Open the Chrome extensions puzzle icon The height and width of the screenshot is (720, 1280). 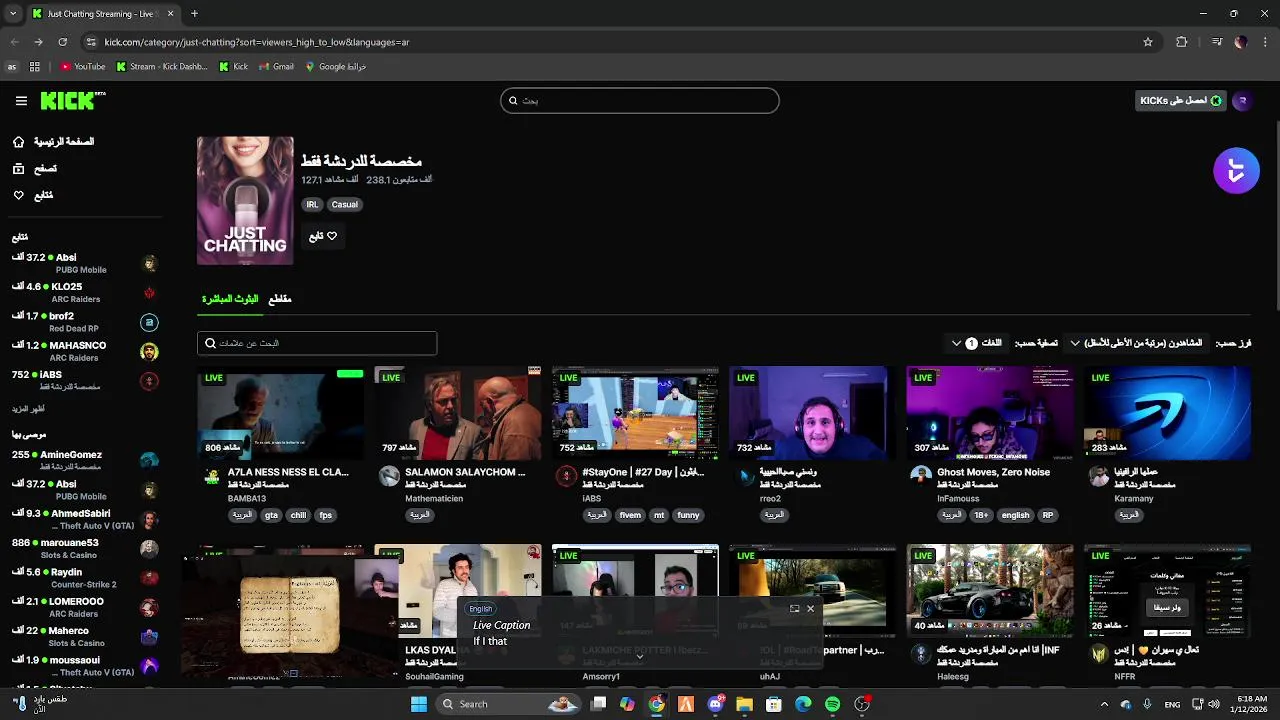coord(1182,42)
